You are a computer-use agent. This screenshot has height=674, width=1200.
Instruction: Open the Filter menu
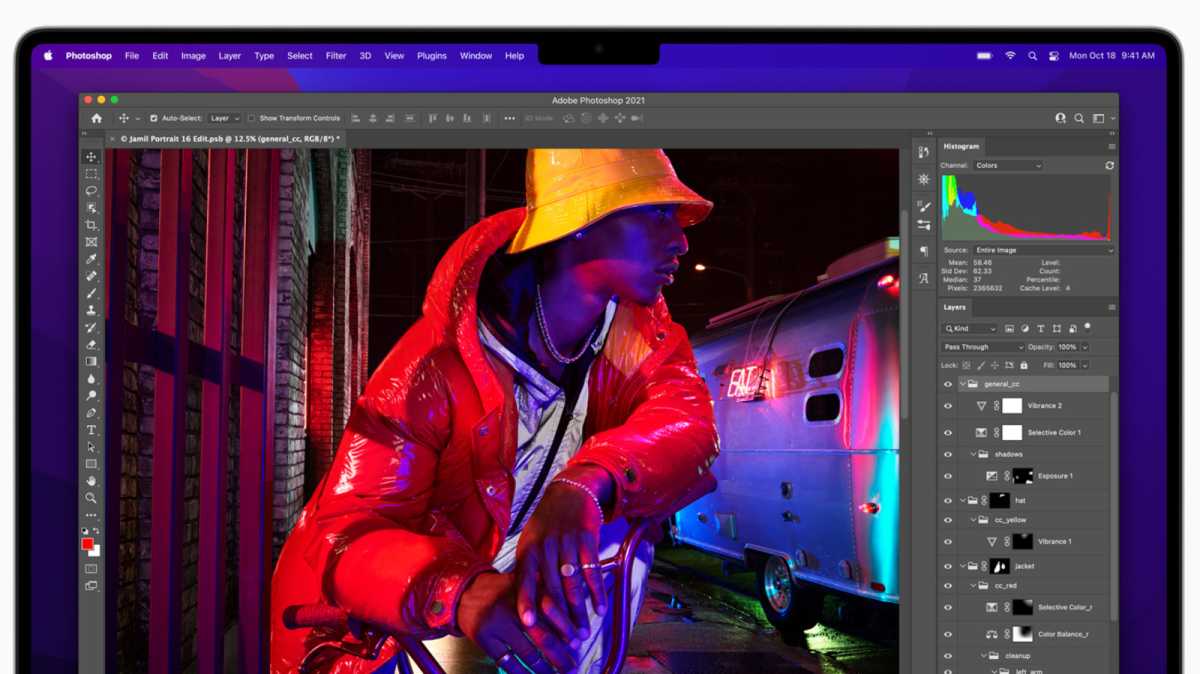[x=335, y=56]
